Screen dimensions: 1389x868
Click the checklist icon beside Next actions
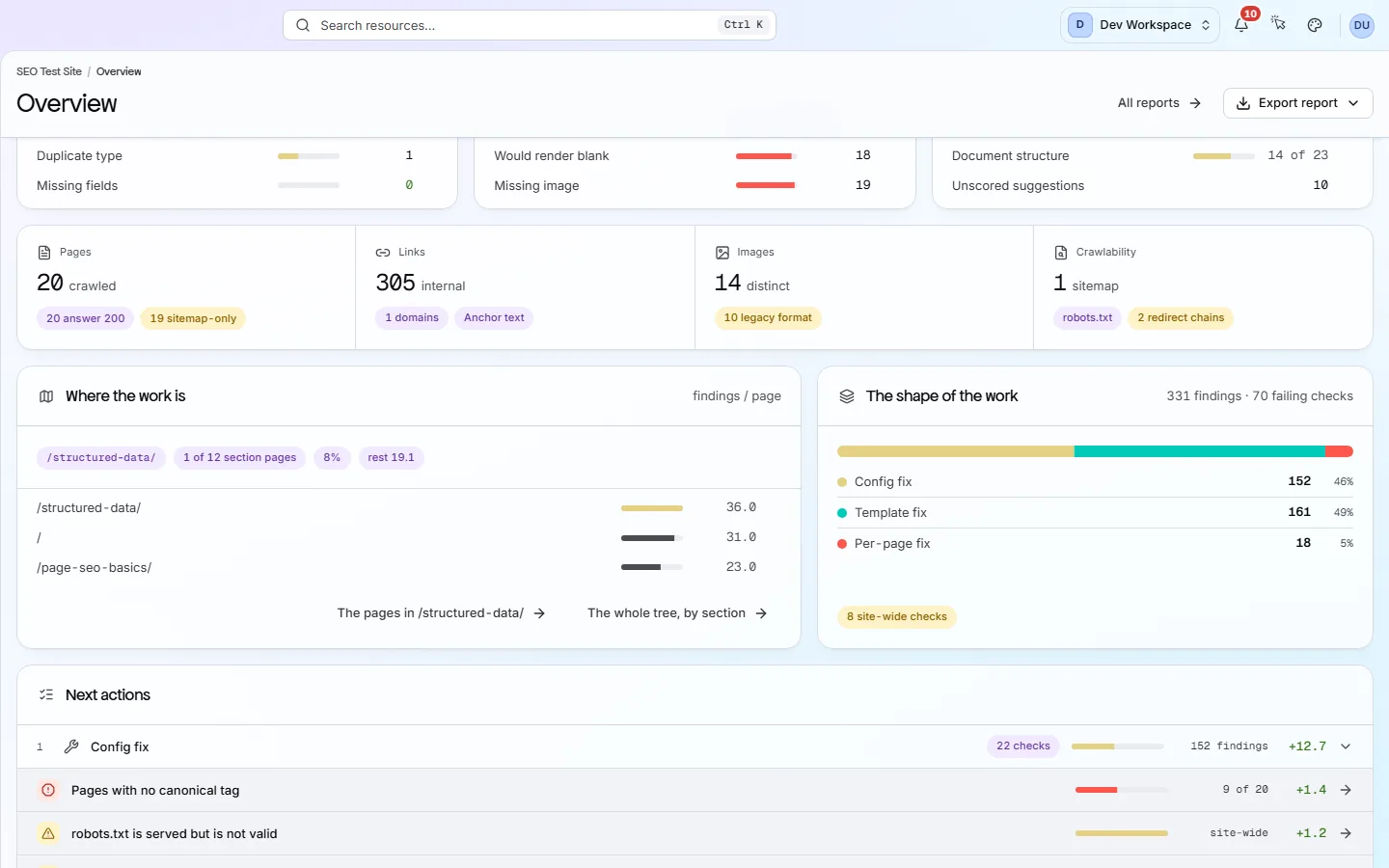(46, 695)
